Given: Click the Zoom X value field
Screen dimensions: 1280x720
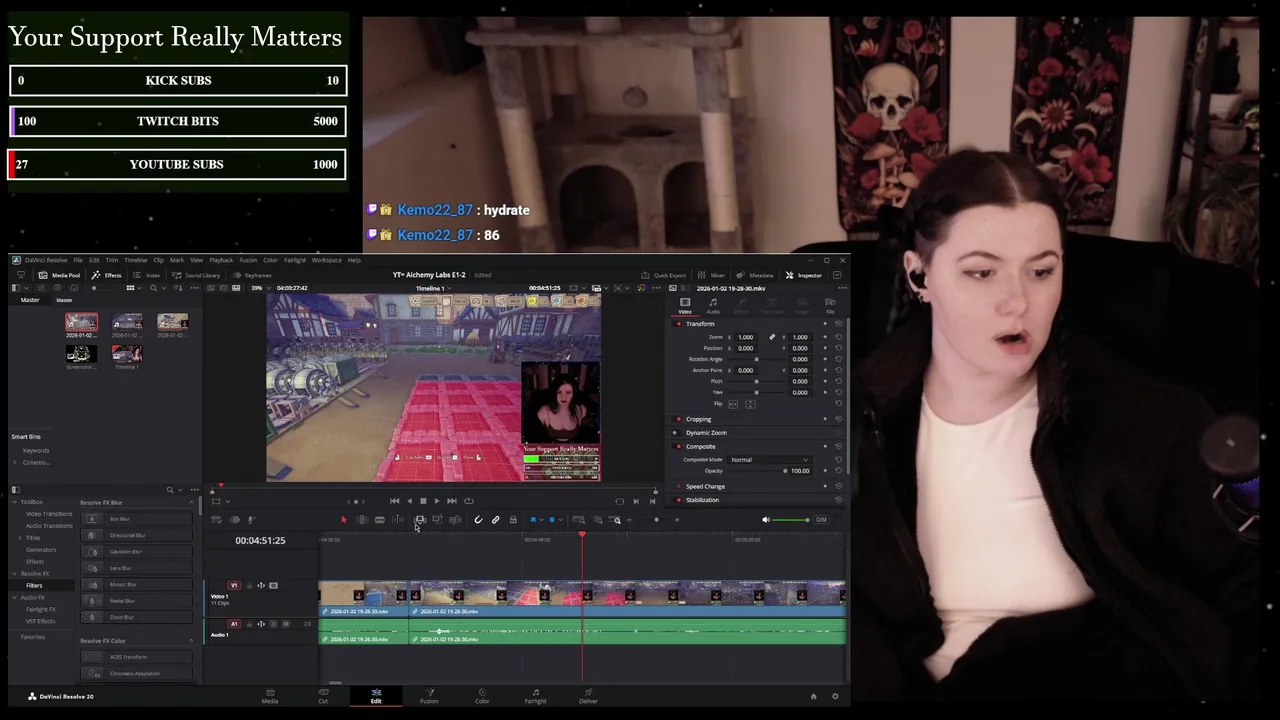Looking at the screenshot, I should [746, 337].
